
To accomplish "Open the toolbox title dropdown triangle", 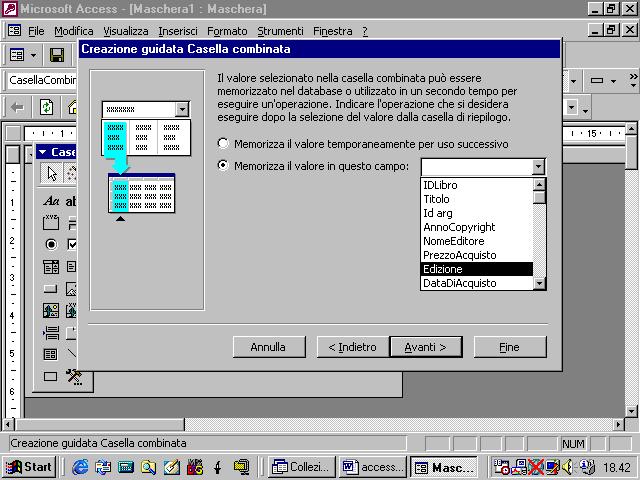I will click(42, 152).
